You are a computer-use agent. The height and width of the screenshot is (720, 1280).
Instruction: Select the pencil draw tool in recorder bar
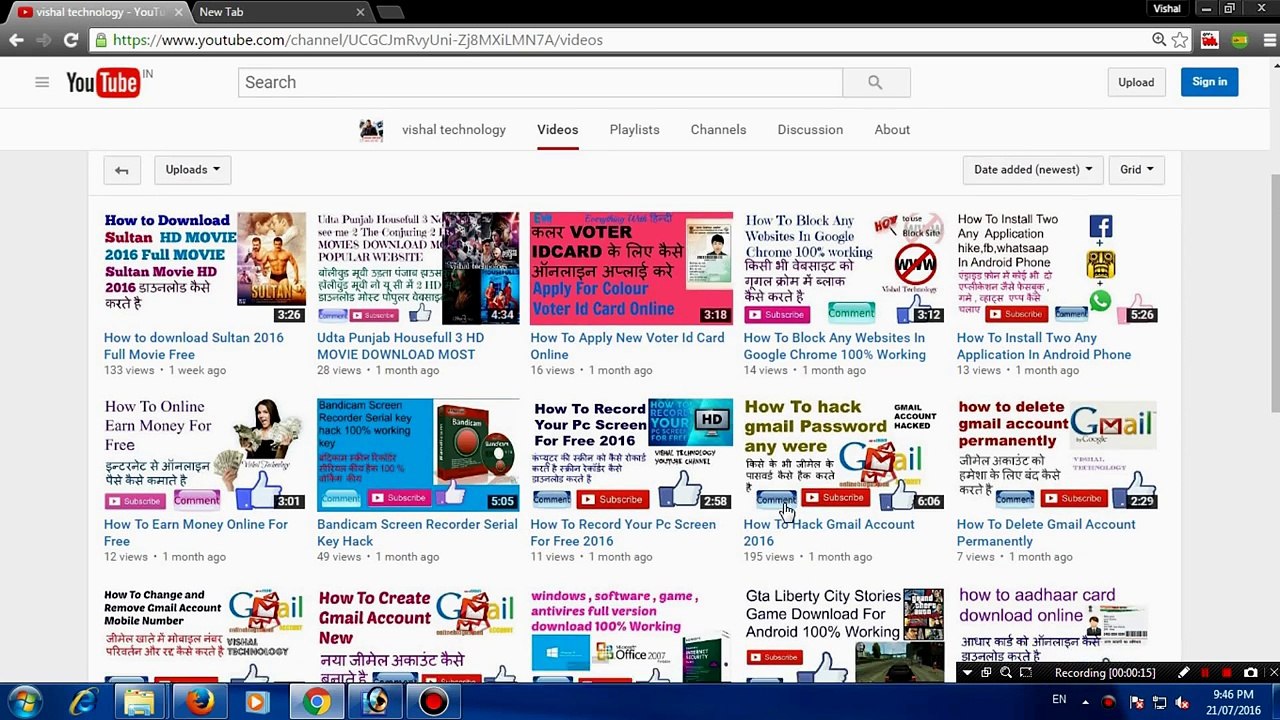(1183, 673)
